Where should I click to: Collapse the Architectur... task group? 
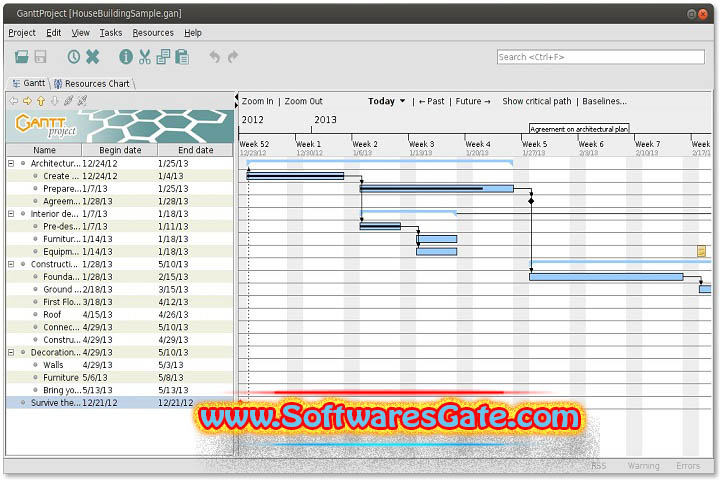click(11, 163)
